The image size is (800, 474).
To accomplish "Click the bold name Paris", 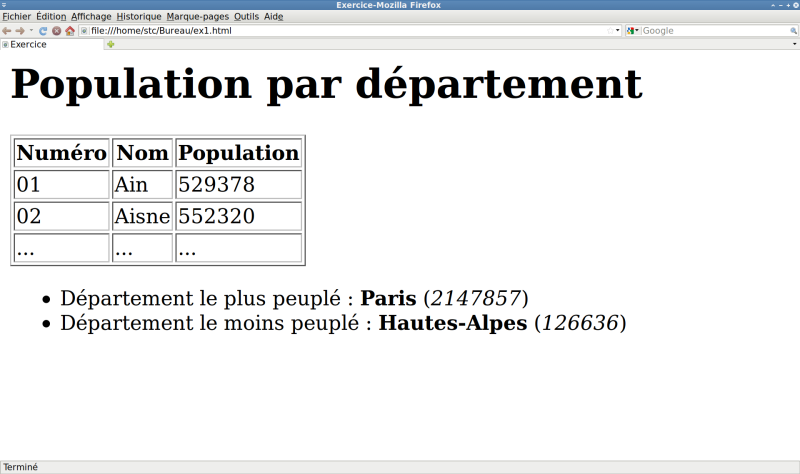I will click(388, 298).
